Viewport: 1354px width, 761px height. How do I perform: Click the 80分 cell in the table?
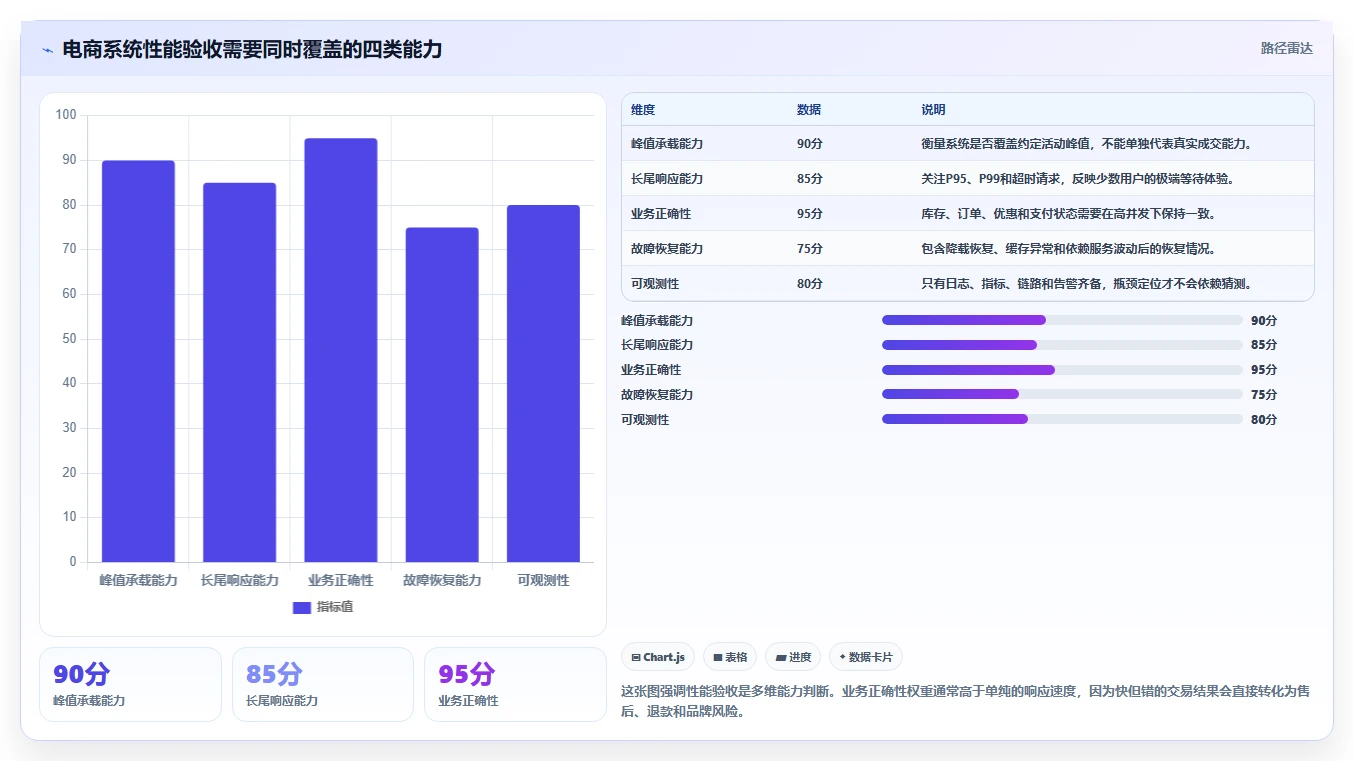pos(810,283)
